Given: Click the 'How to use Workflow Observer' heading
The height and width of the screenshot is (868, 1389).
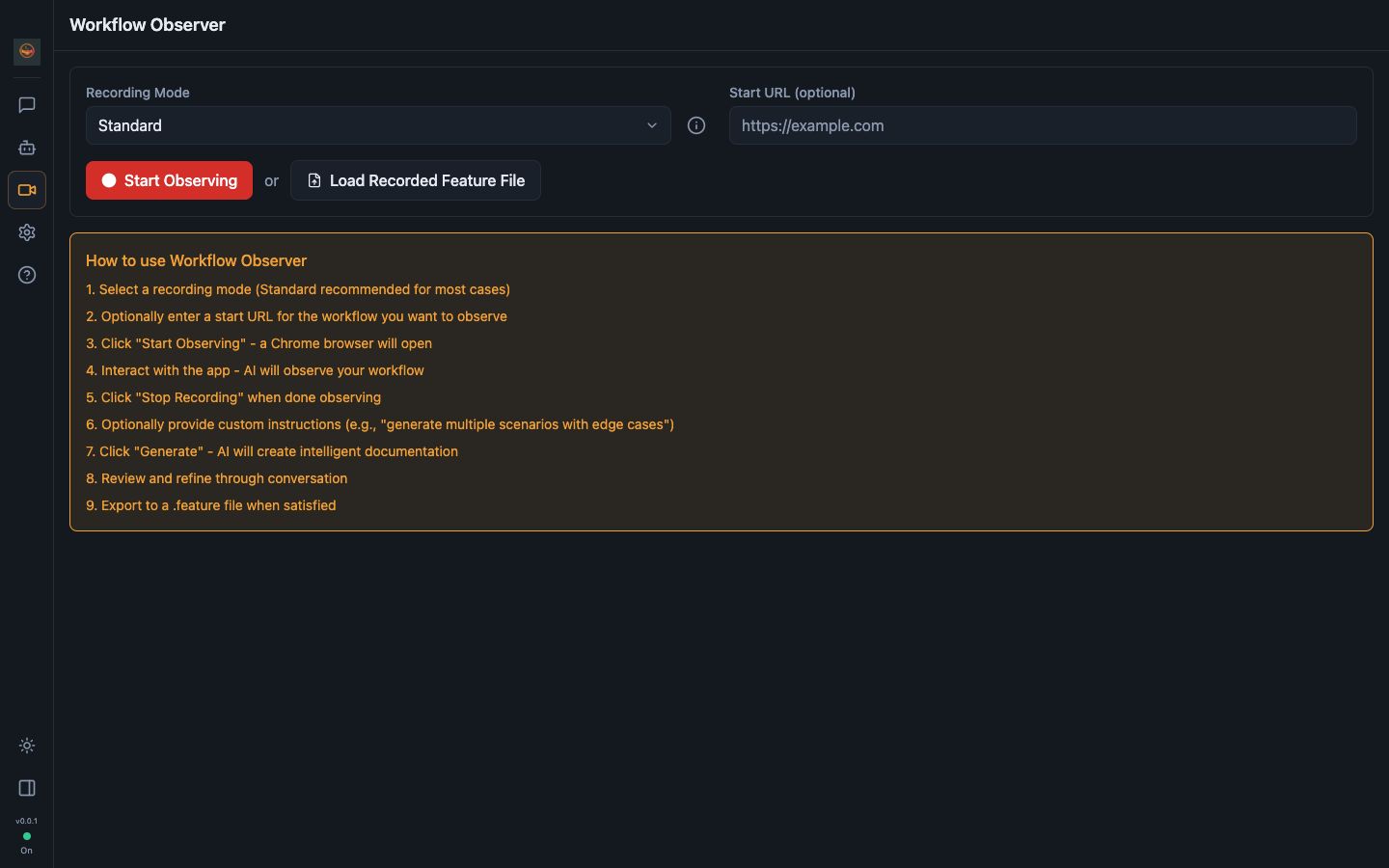Looking at the screenshot, I should click(x=197, y=260).
